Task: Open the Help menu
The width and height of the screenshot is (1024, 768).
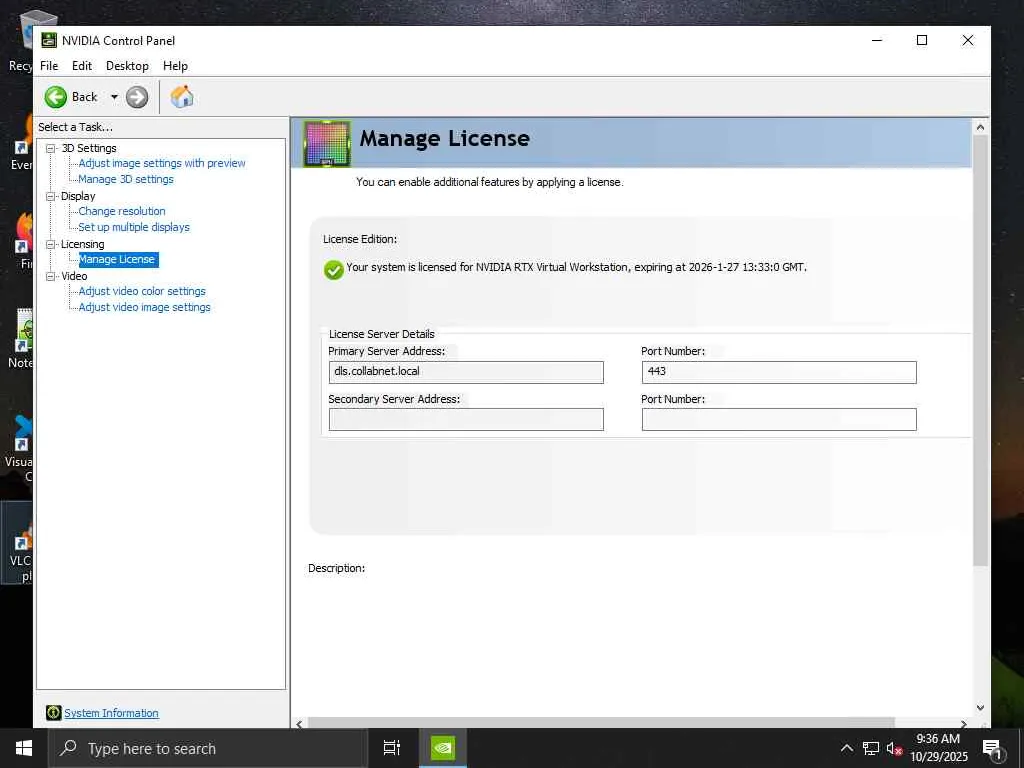Action: point(175,66)
